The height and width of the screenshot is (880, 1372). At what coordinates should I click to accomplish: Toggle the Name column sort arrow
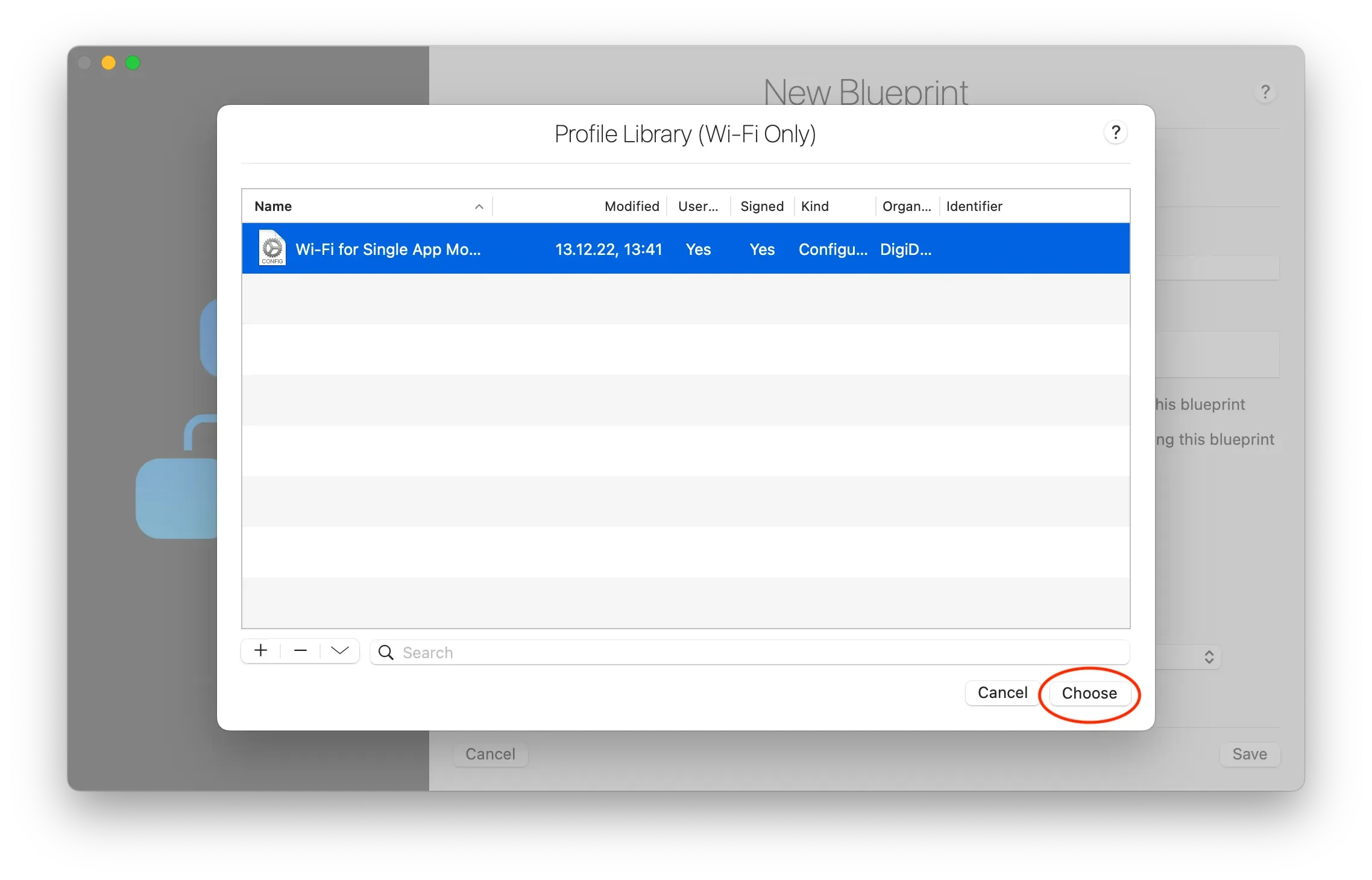coord(479,207)
